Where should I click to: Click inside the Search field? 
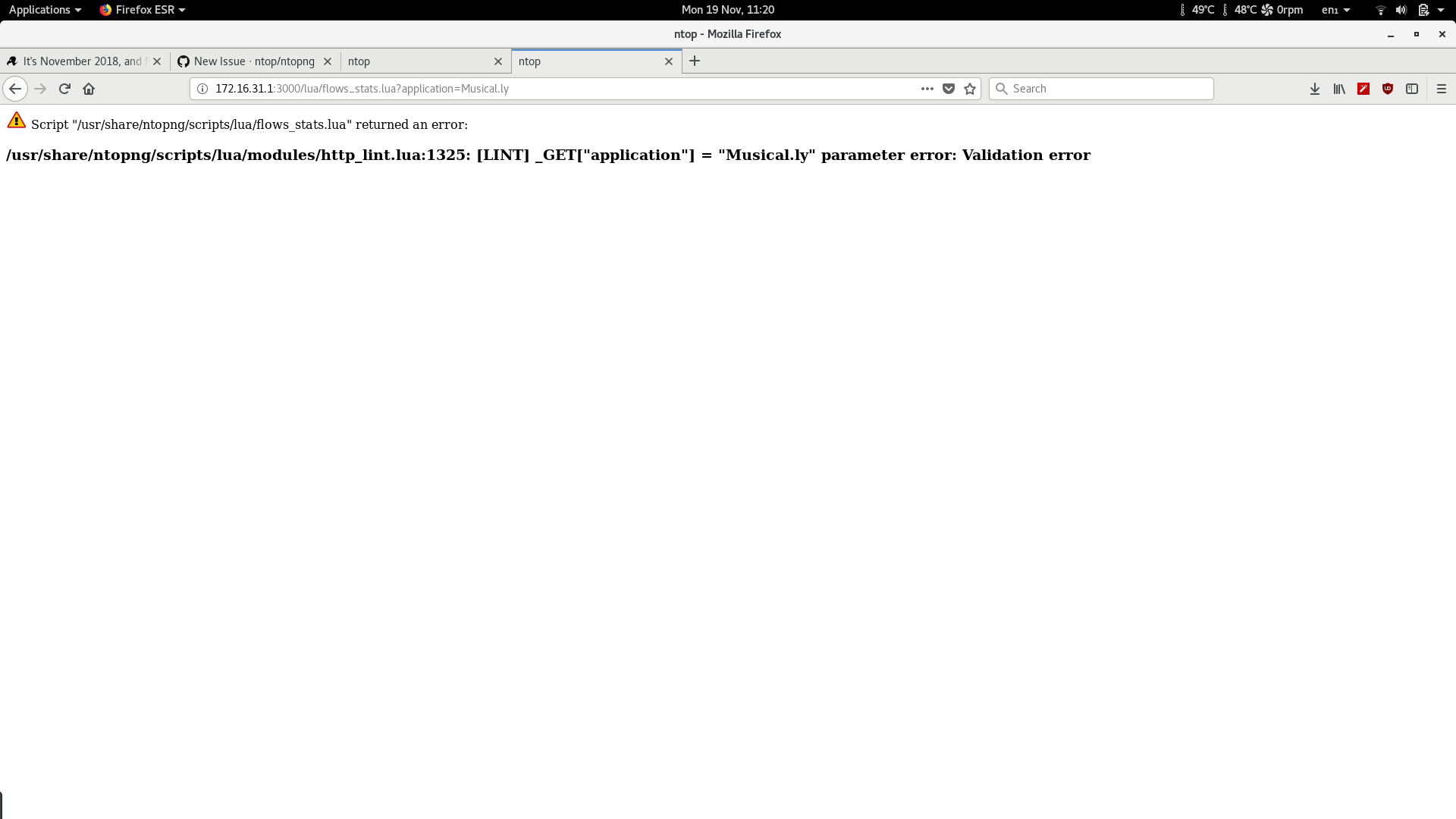click(1101, 89)
